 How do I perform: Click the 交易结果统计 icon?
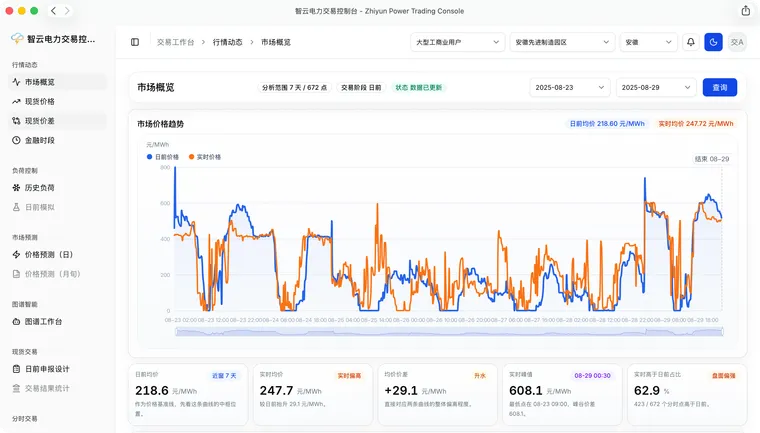point(16,388)
